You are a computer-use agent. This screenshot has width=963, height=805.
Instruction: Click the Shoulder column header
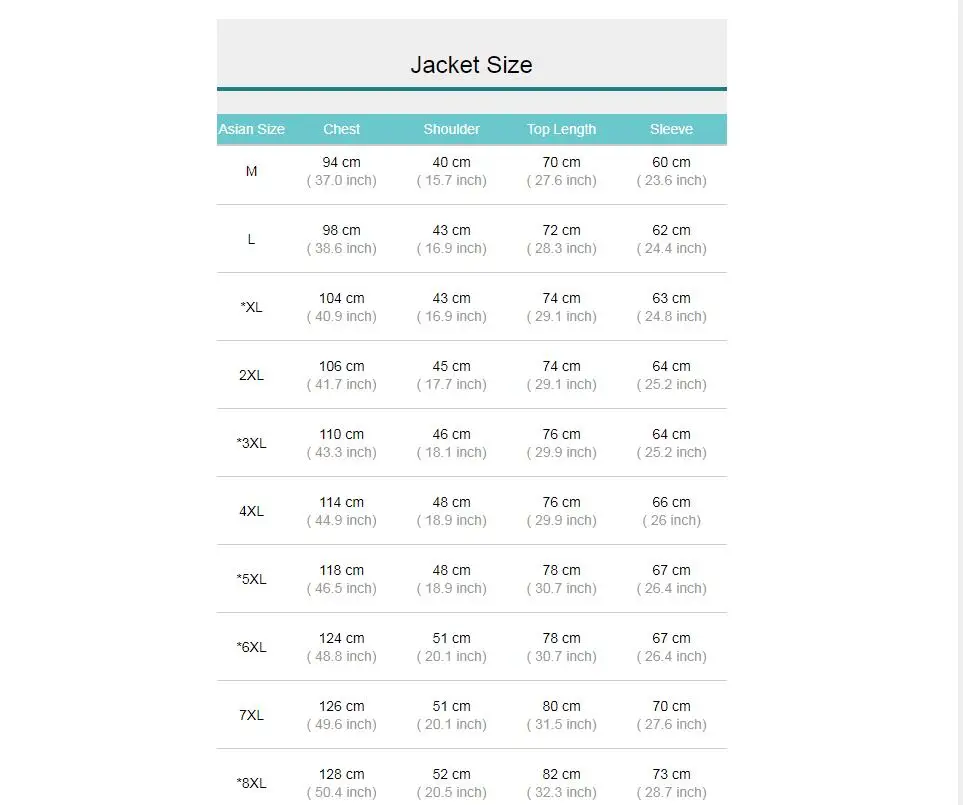[451, 129]
